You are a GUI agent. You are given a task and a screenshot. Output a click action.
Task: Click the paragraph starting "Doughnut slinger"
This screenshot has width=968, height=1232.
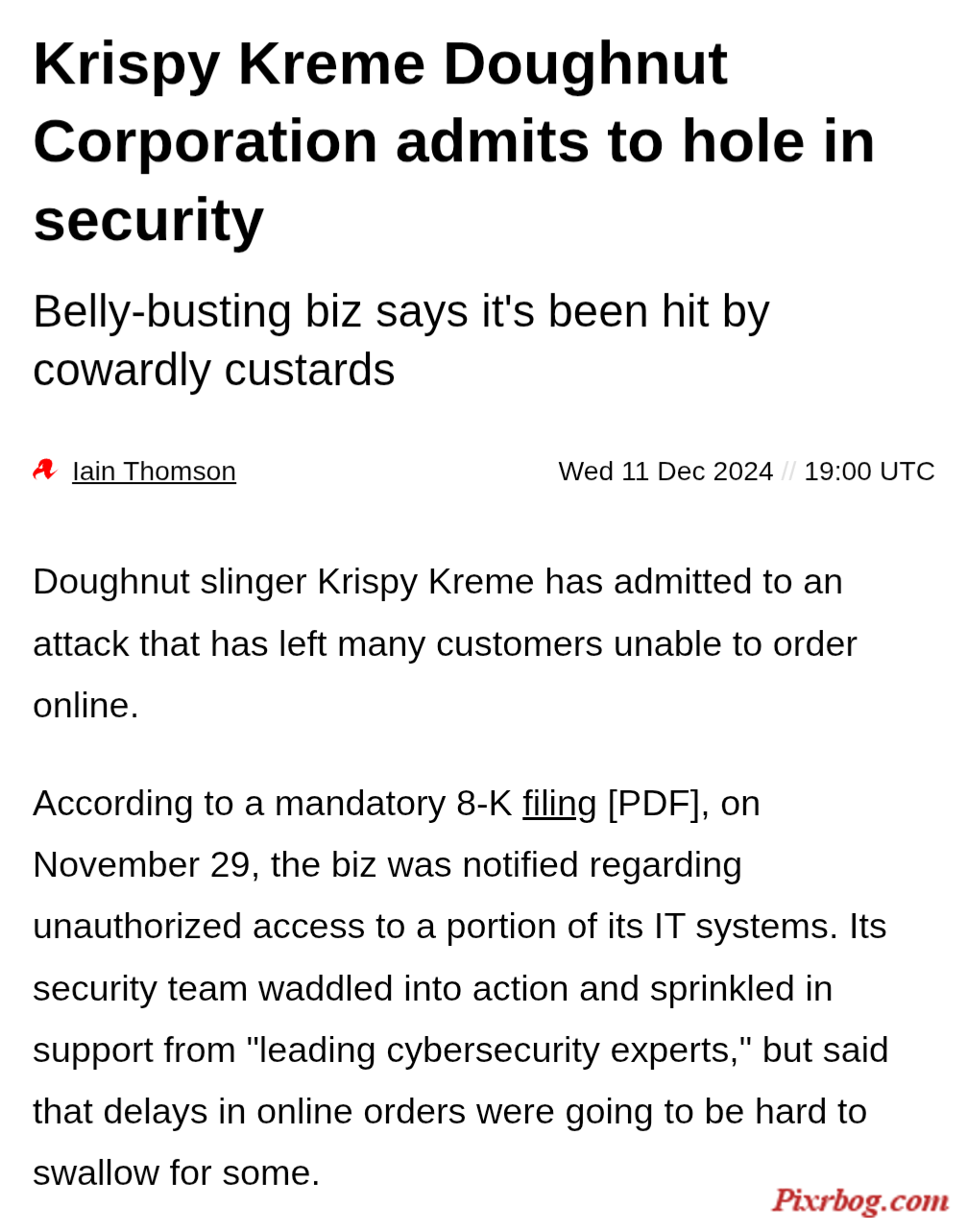click(x=445, y=643)
